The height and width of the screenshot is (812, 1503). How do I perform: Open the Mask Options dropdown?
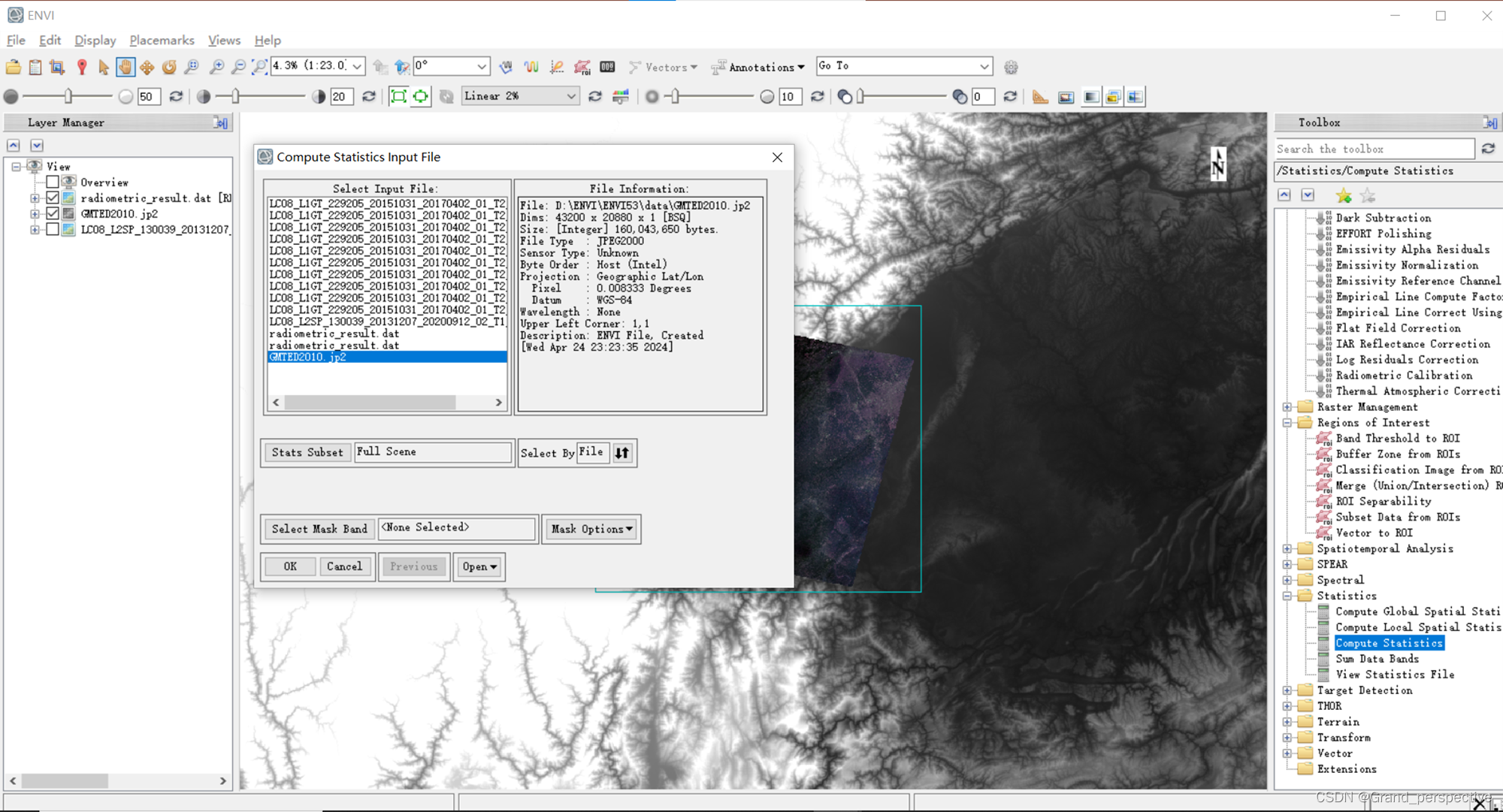[x=591, y=529]
